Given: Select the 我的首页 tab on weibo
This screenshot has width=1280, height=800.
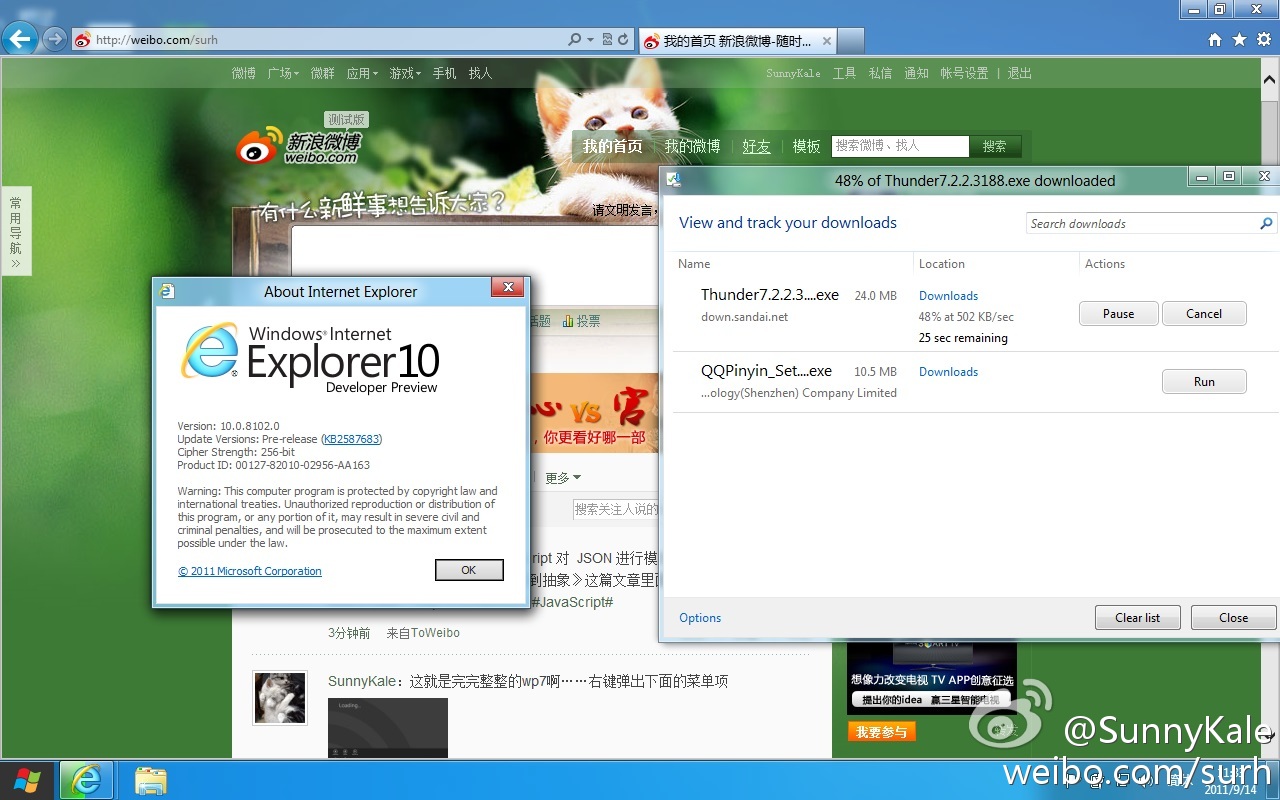Looking at the screenshot, I should 613,146.
